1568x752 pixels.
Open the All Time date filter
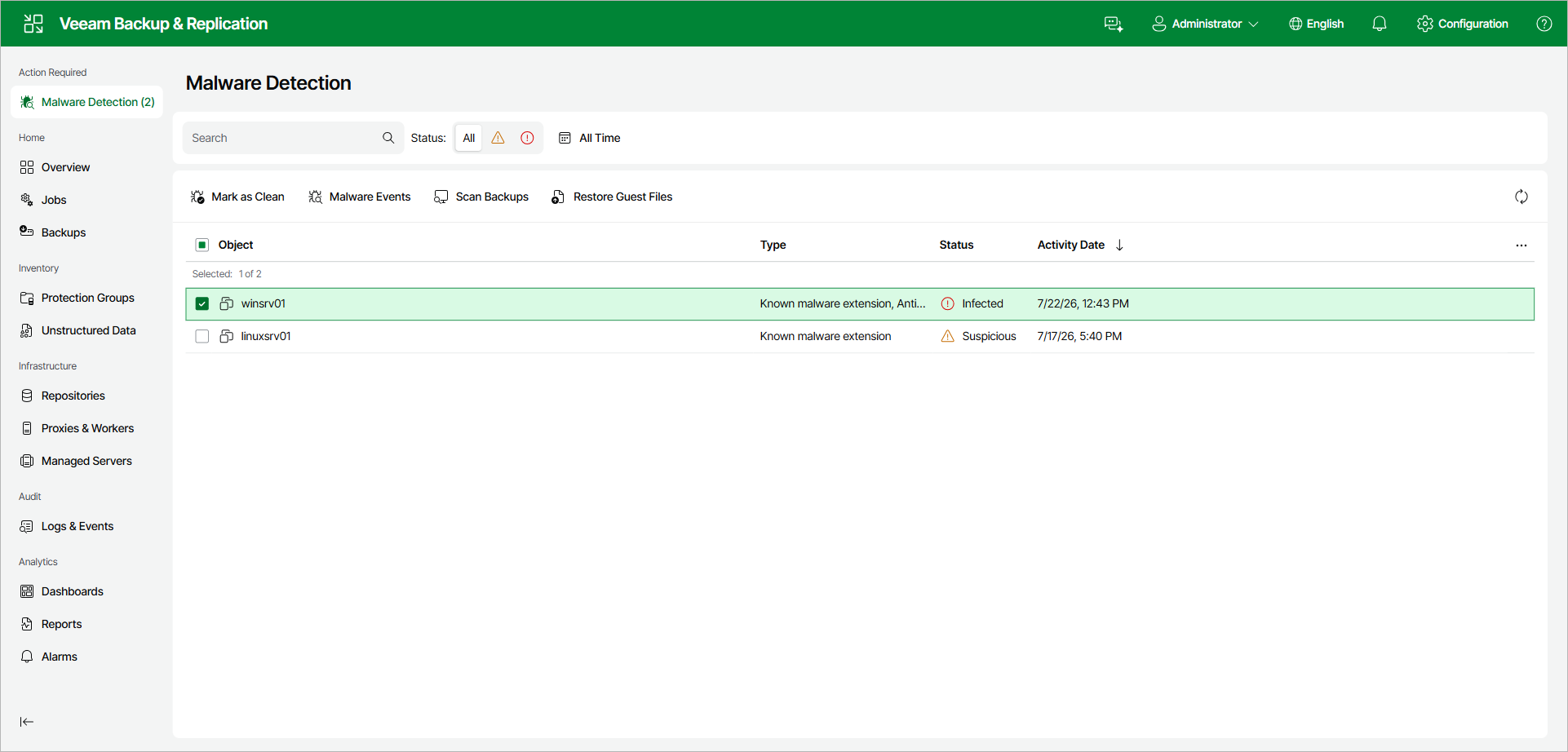point(589,138)
